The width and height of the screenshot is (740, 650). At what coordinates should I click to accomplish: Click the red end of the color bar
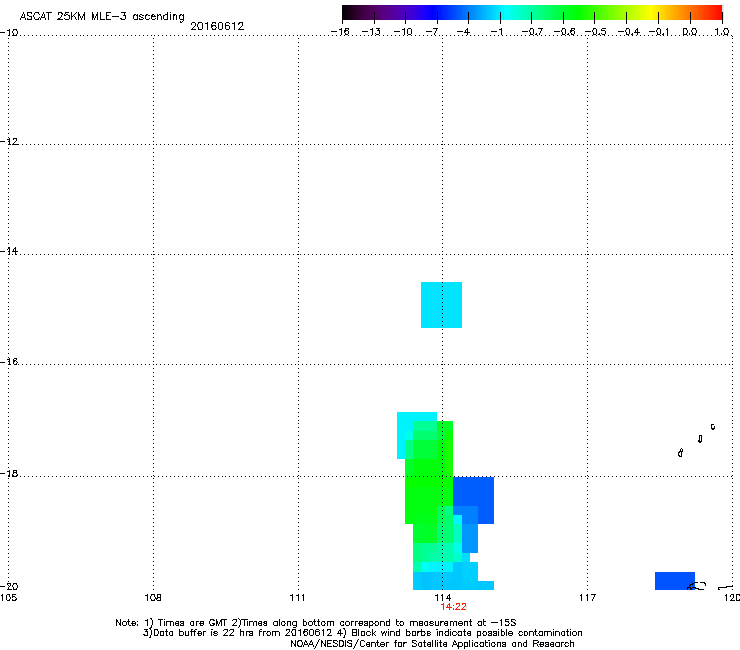click(714, 12)
